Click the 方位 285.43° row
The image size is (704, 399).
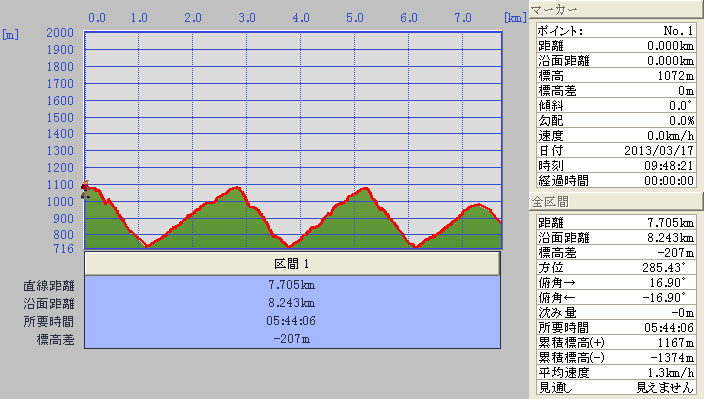616,267
